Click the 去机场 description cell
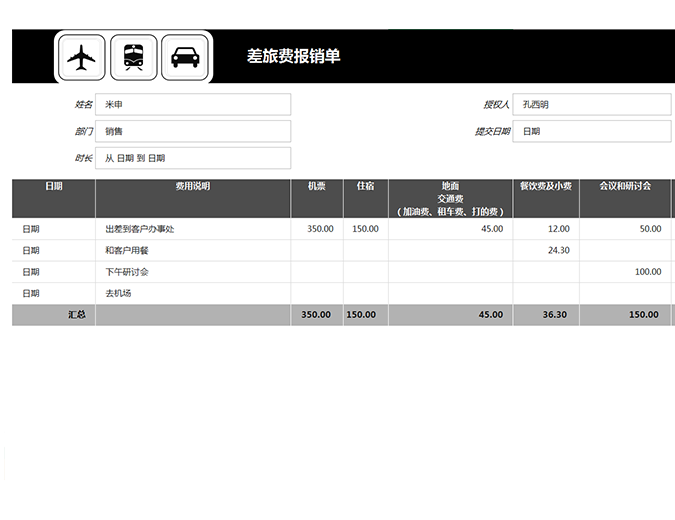This screenshot has height=520, width=675. (x=193, y=294)
